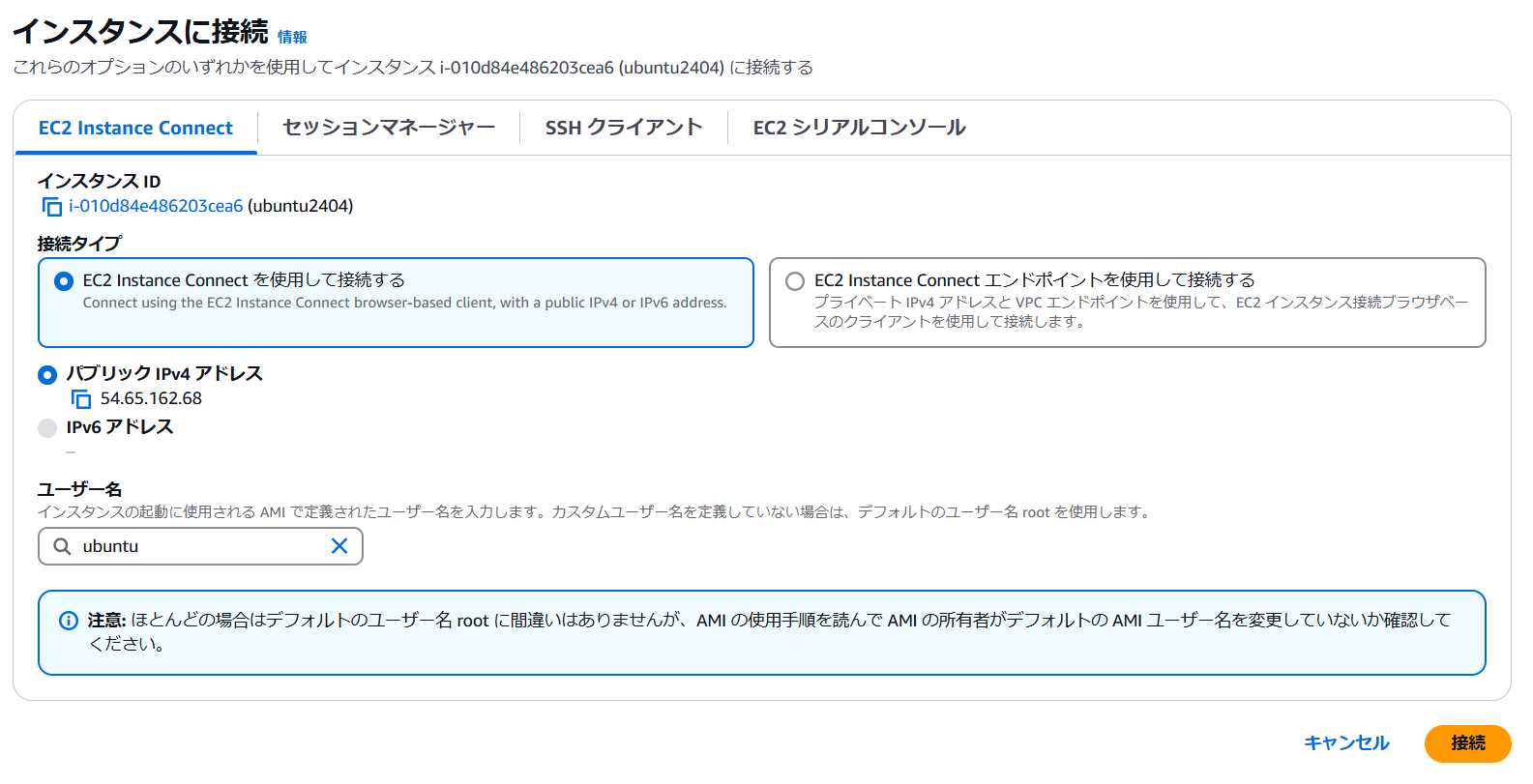Viewport: 1533px width, 784px height.
Task: Open the セッションマネージャー tab
Action: tap(389, 128)
